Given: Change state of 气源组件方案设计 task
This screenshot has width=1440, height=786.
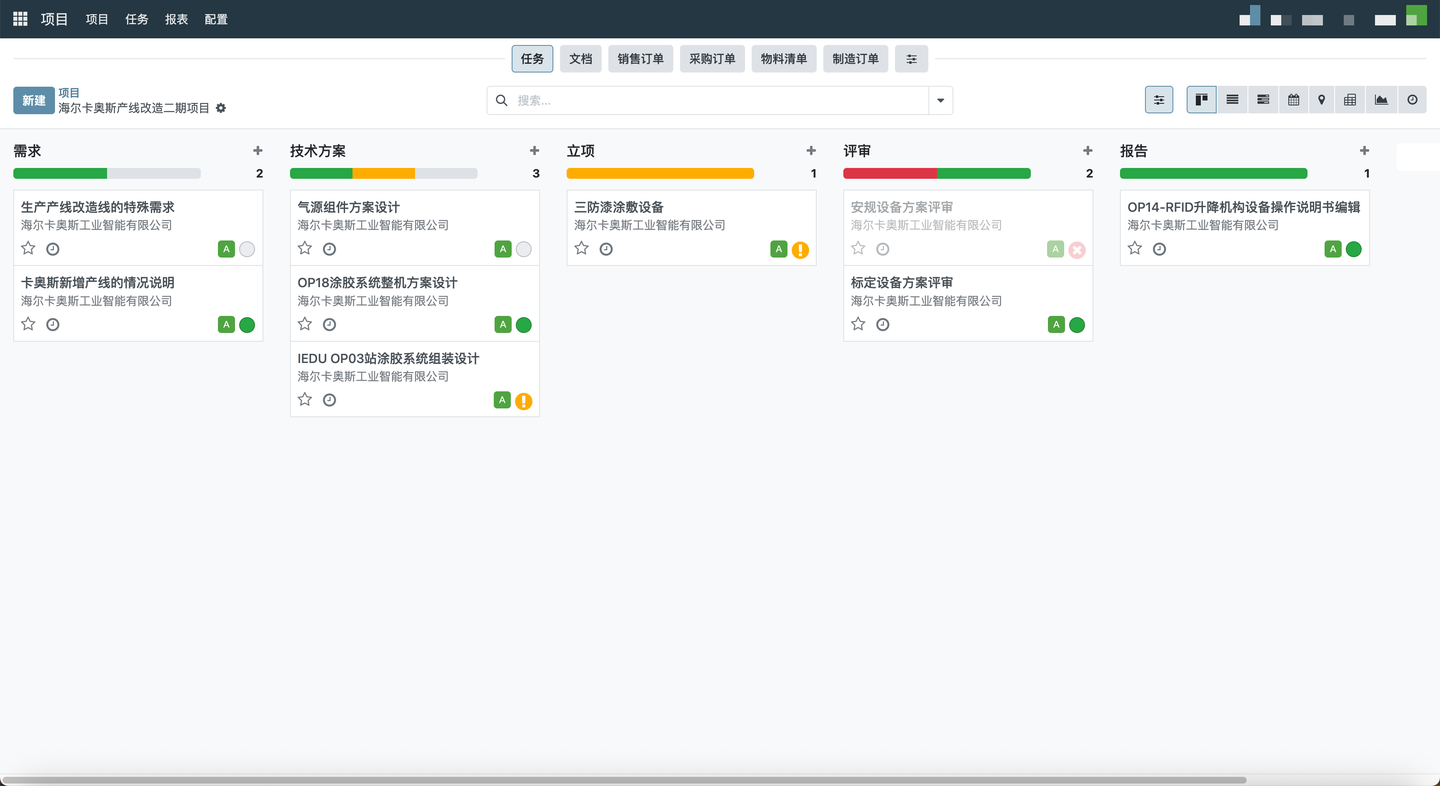Looking at the screenshot, I should (524, 249).
